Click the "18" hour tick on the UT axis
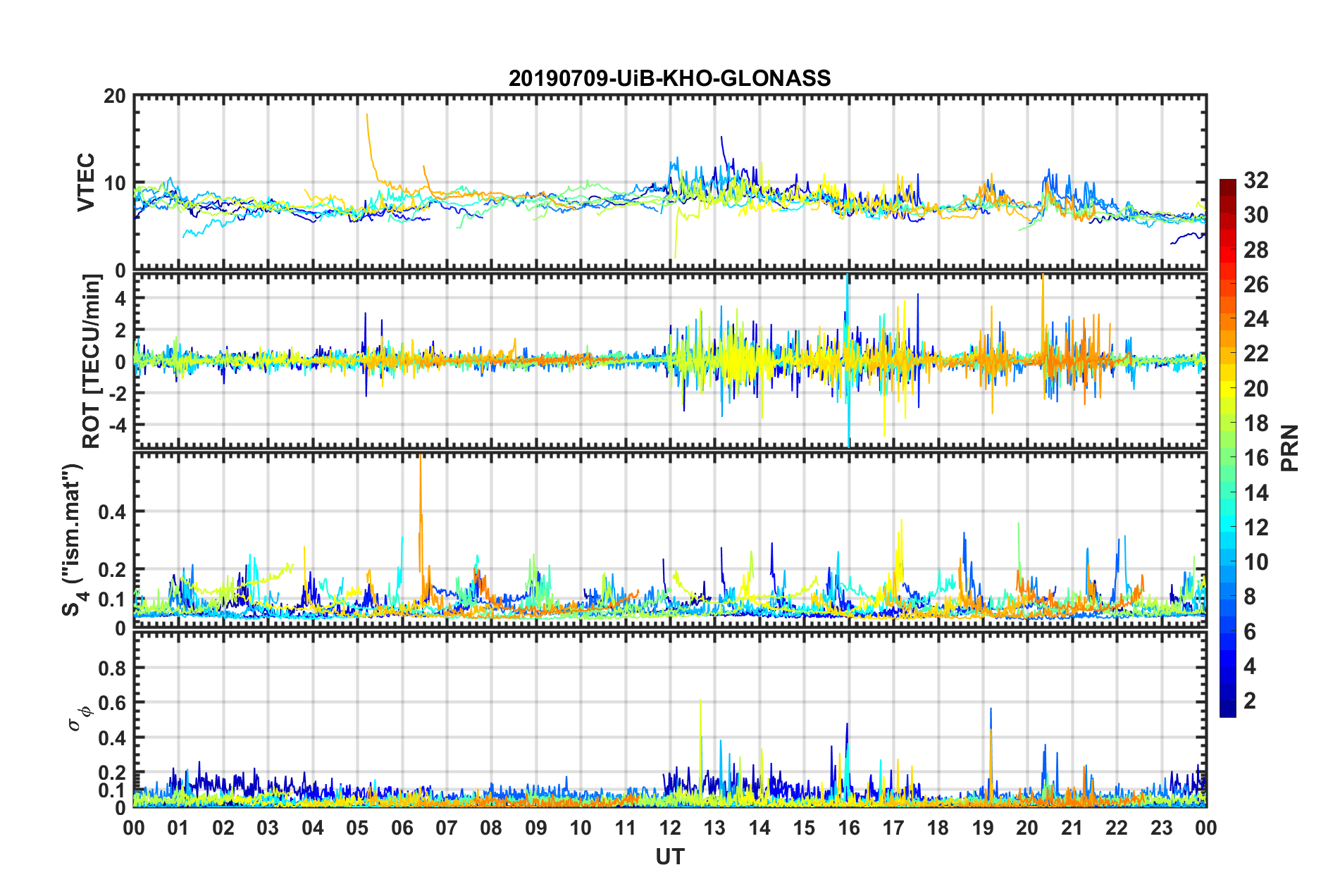Image resolution: width=1340 pixels, height=896 pixels. tap(938, 828)
